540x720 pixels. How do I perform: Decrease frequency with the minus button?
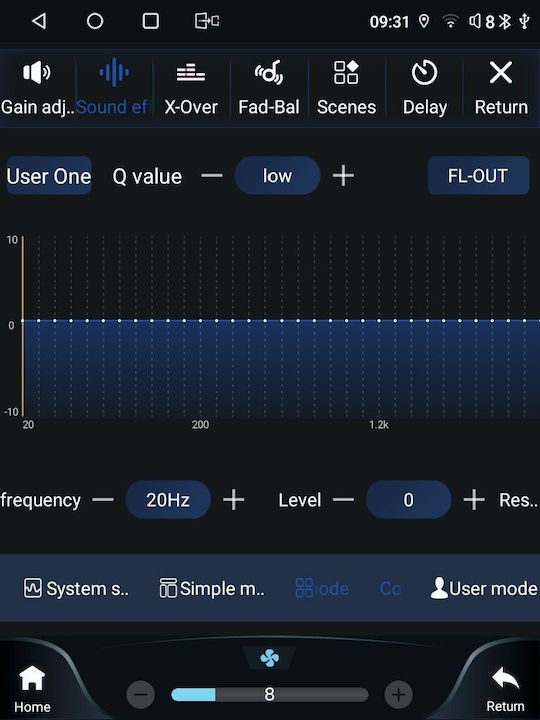103,500
